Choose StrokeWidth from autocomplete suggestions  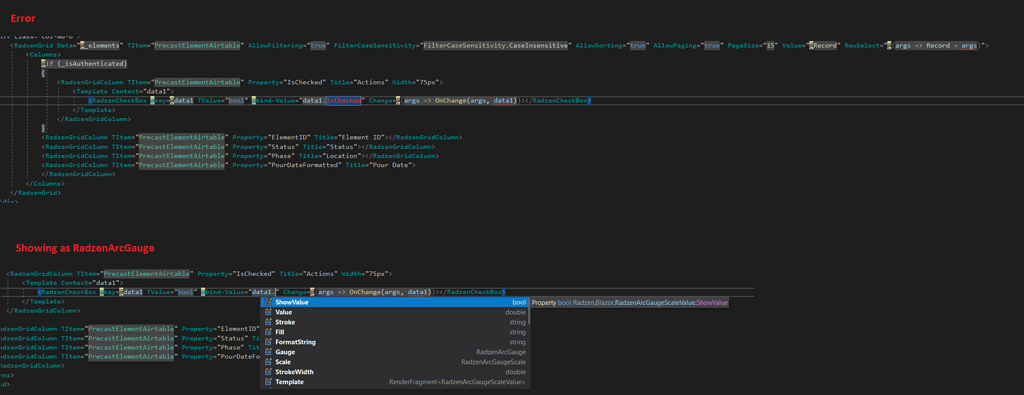click(x=394, y=372)
